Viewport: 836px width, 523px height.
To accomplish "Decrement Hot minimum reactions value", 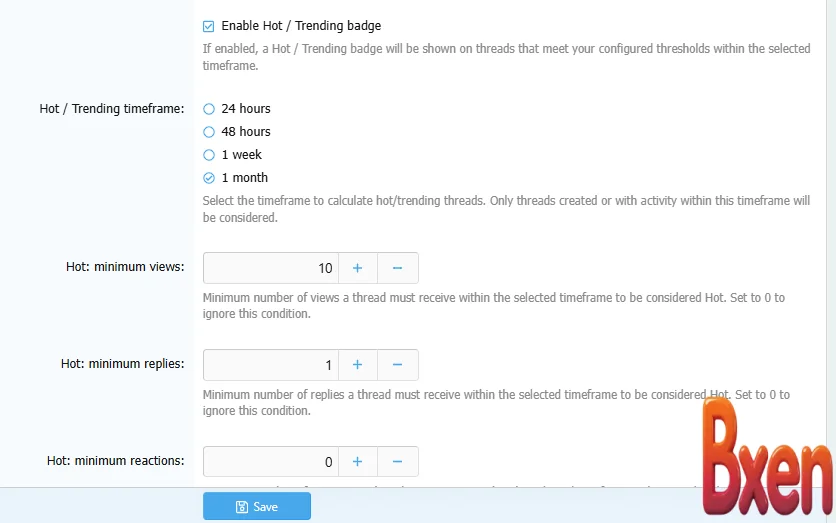I will point(397,462).
